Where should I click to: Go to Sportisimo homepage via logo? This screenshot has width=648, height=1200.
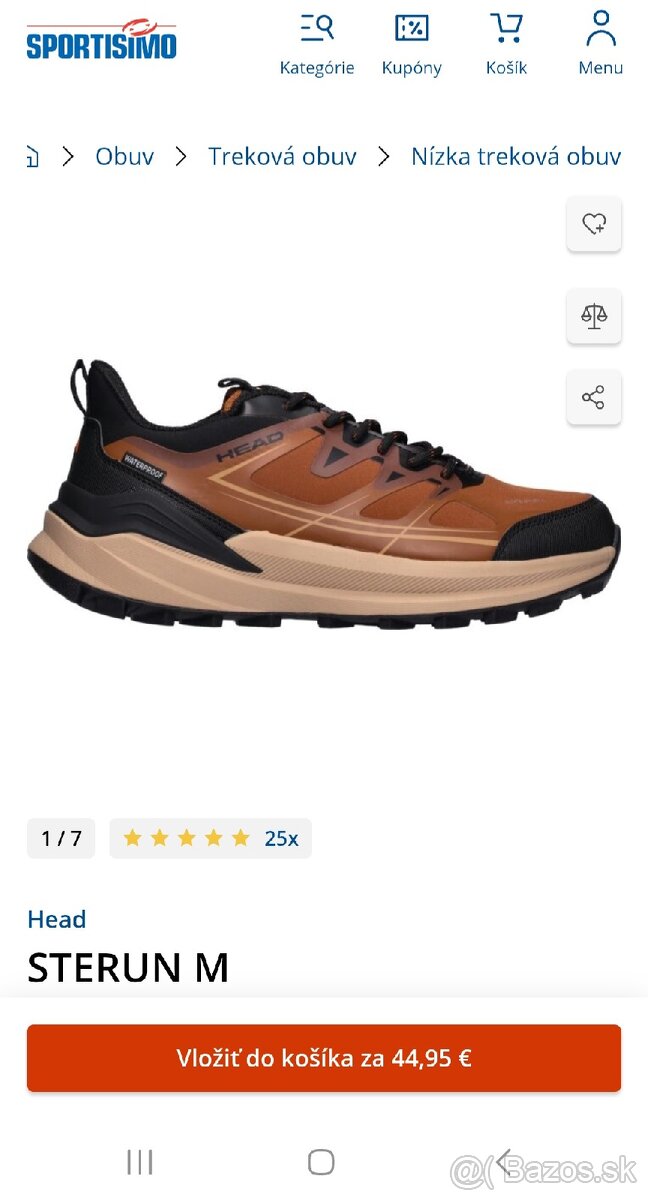coord(101,40)
